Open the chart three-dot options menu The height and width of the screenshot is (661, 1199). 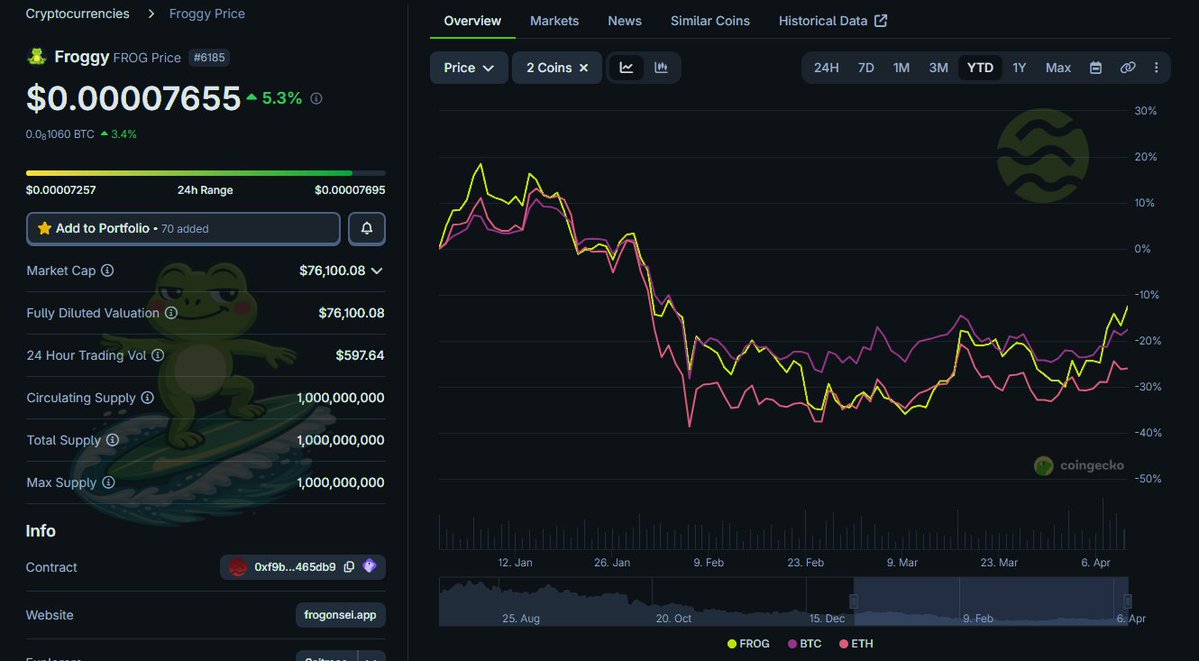point(1156,67)
